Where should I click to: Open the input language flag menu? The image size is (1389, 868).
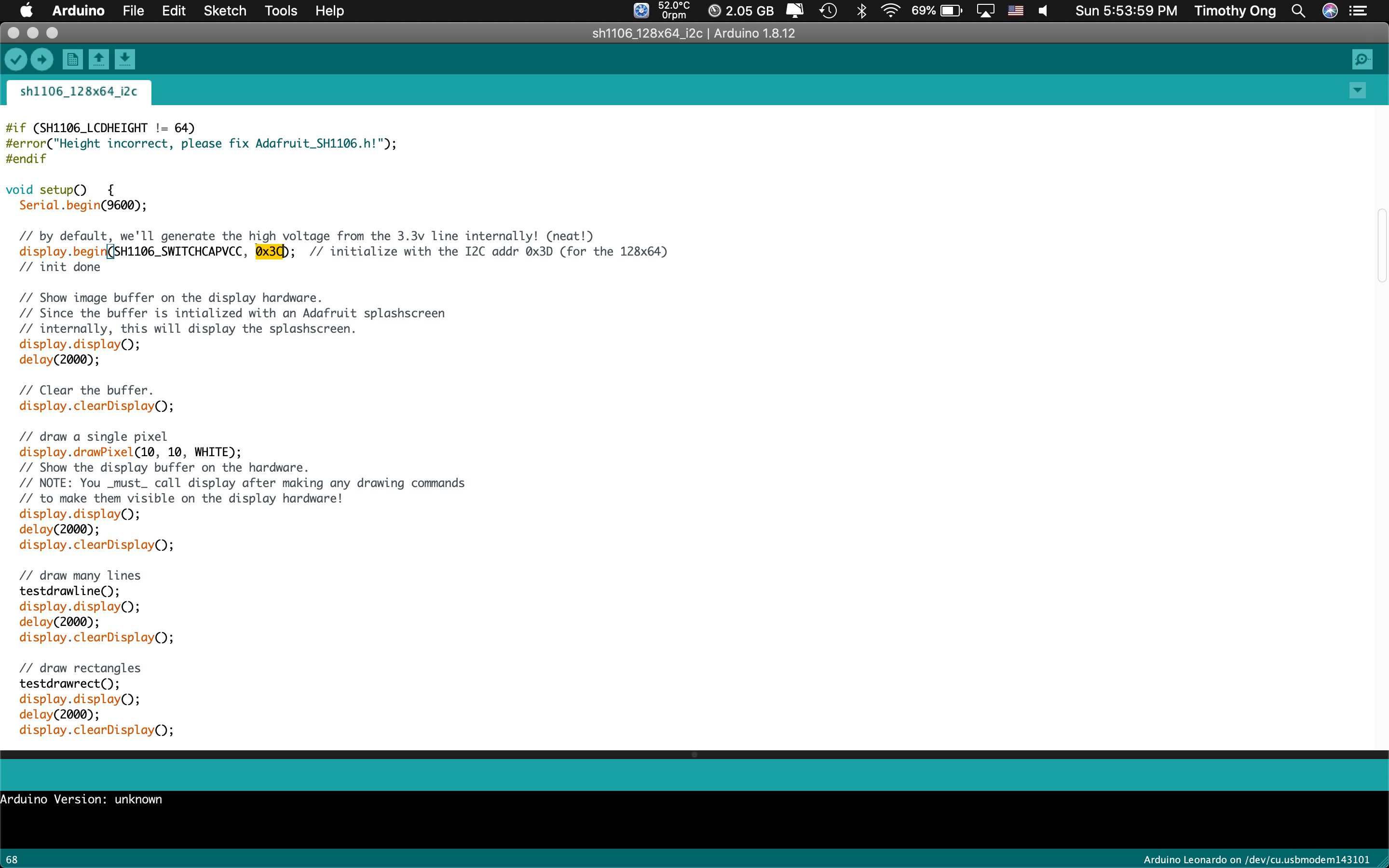[x=1015, y=10]
